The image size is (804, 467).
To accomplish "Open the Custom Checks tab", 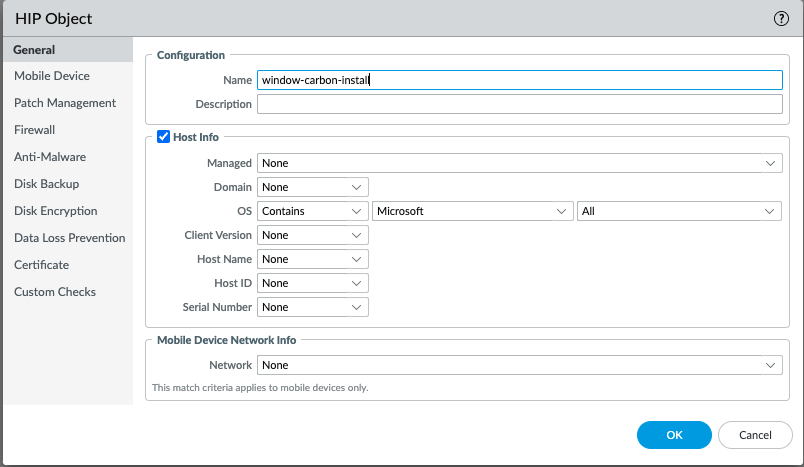I will 55,292.
